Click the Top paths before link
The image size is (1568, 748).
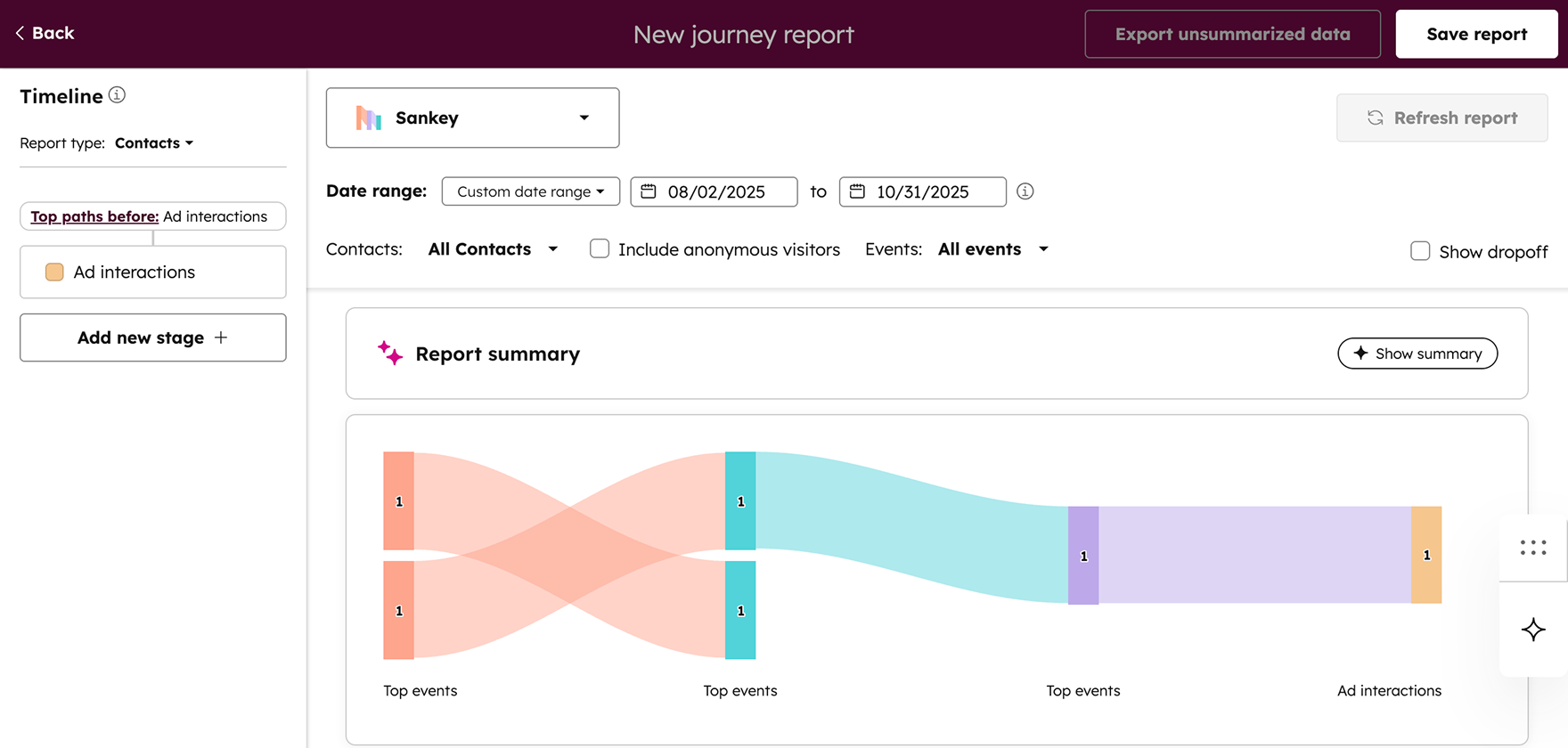coord(94,216)
